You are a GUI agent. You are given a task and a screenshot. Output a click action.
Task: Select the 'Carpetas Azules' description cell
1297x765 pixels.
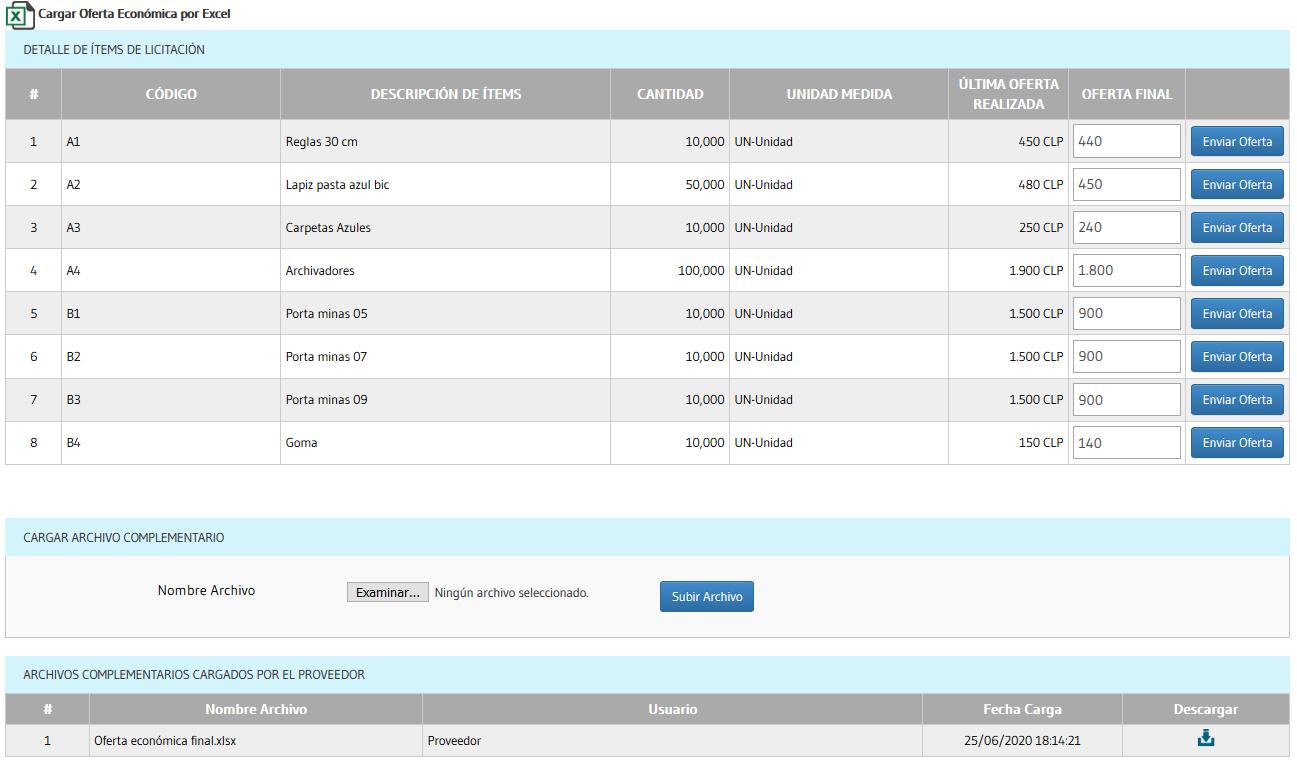445,228
